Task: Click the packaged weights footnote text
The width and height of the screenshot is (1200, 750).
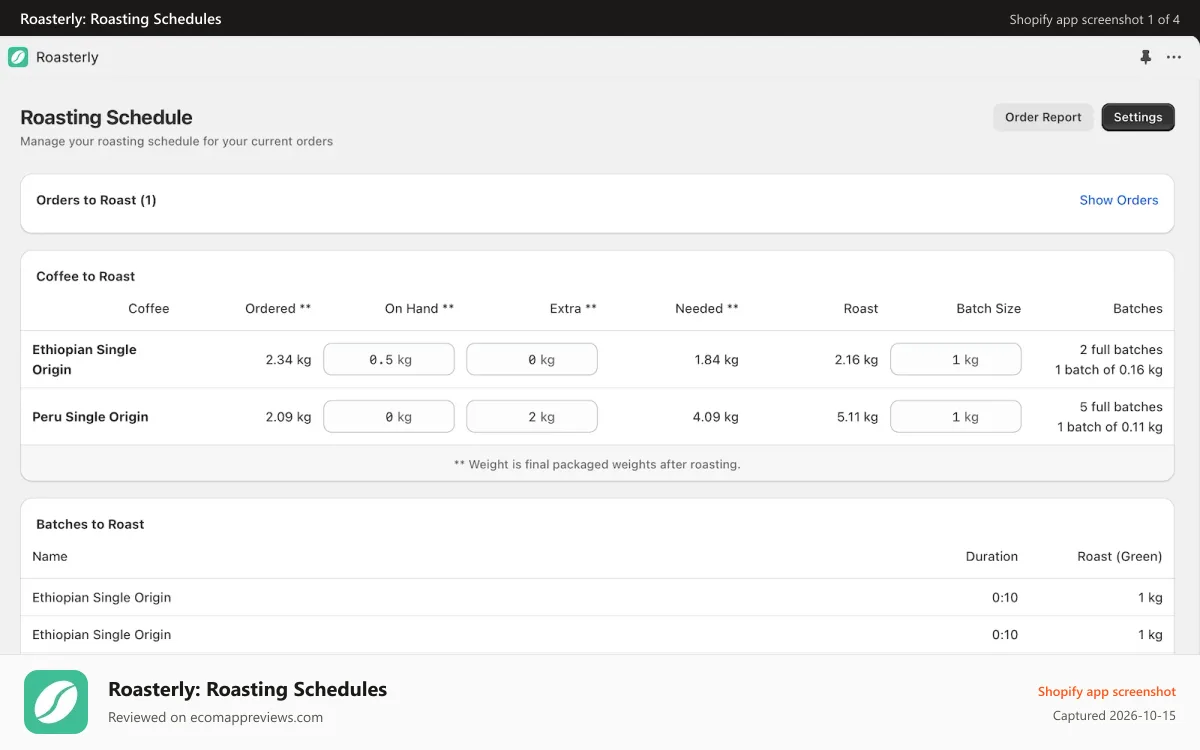Action: (x=597, y=464)
